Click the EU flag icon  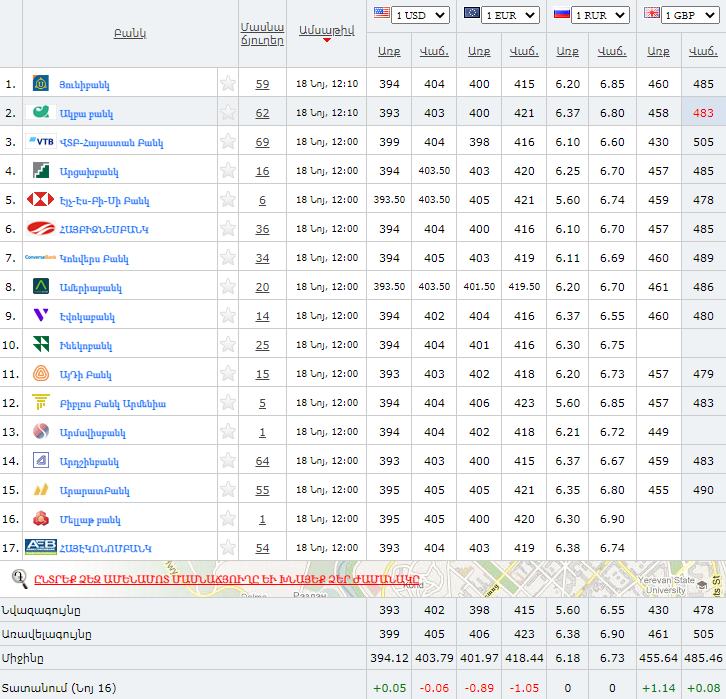[x=472, y=13]
